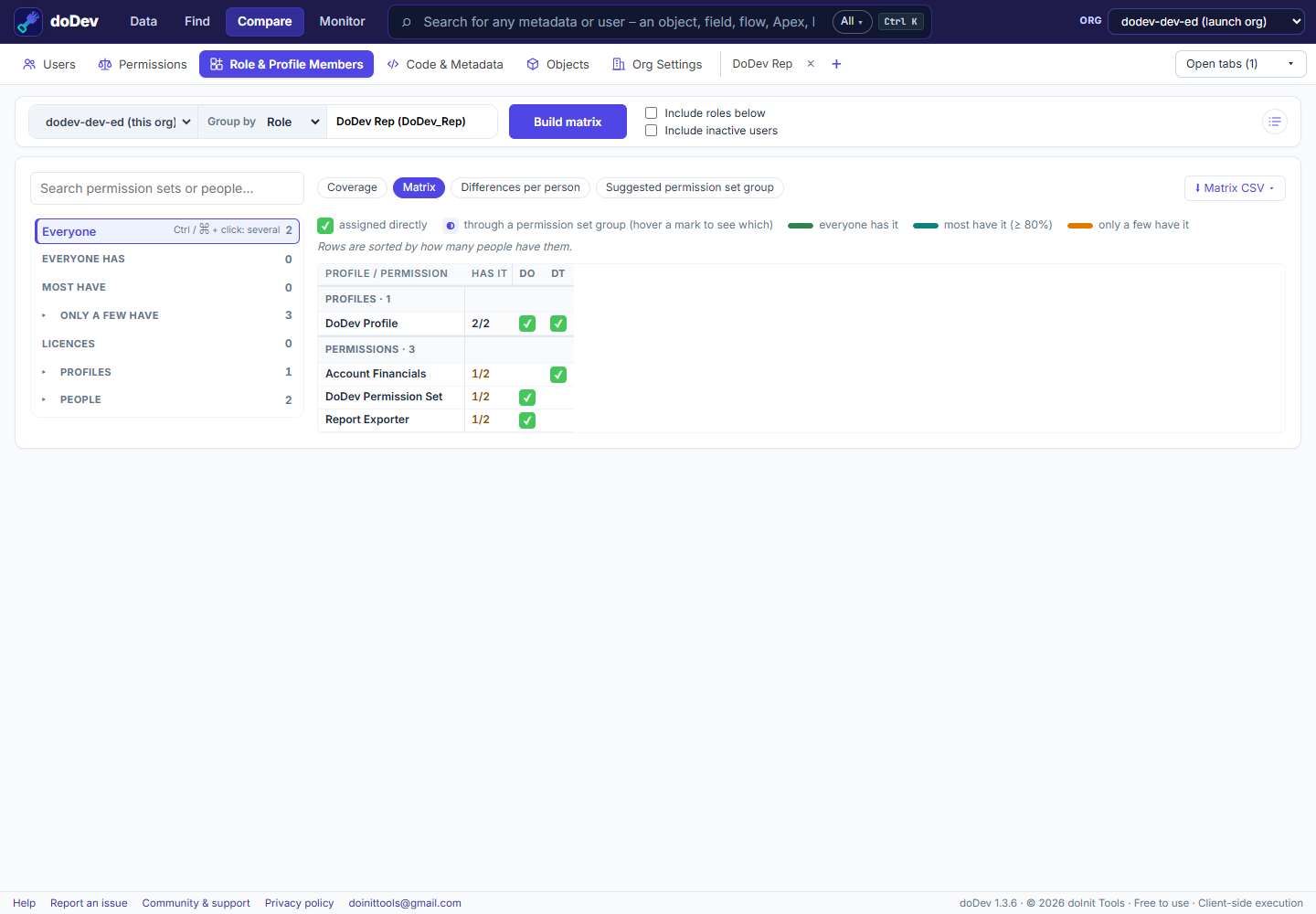Click the doinittools@gmail.com email link
The width and height of the screenshot is (1316, 914).
coord(405,903)
